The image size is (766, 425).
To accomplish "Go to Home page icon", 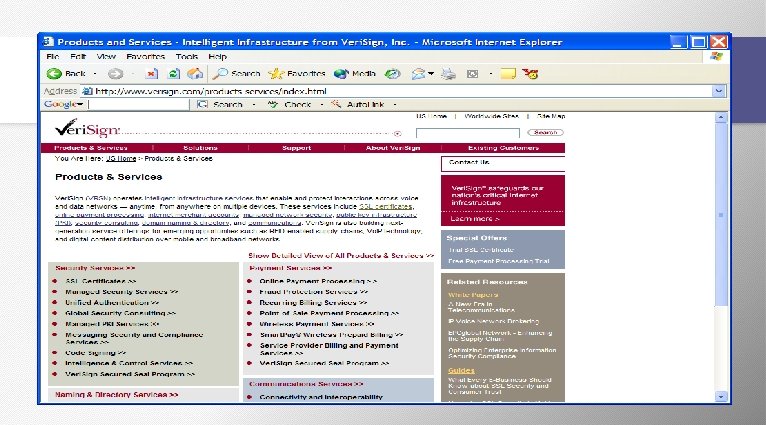I will [x=195, y=74].
